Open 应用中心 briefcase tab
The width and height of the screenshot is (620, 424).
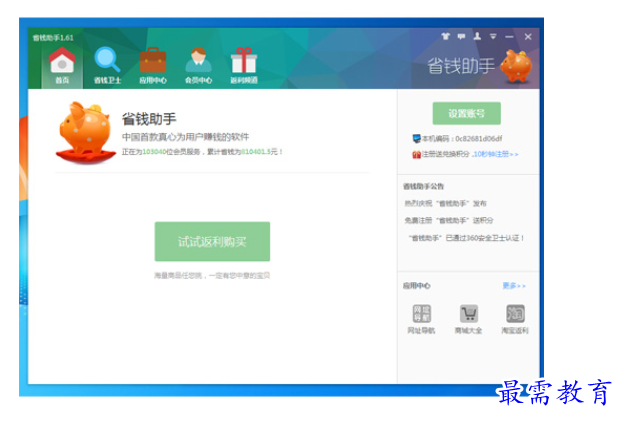[x=153, y=65]
